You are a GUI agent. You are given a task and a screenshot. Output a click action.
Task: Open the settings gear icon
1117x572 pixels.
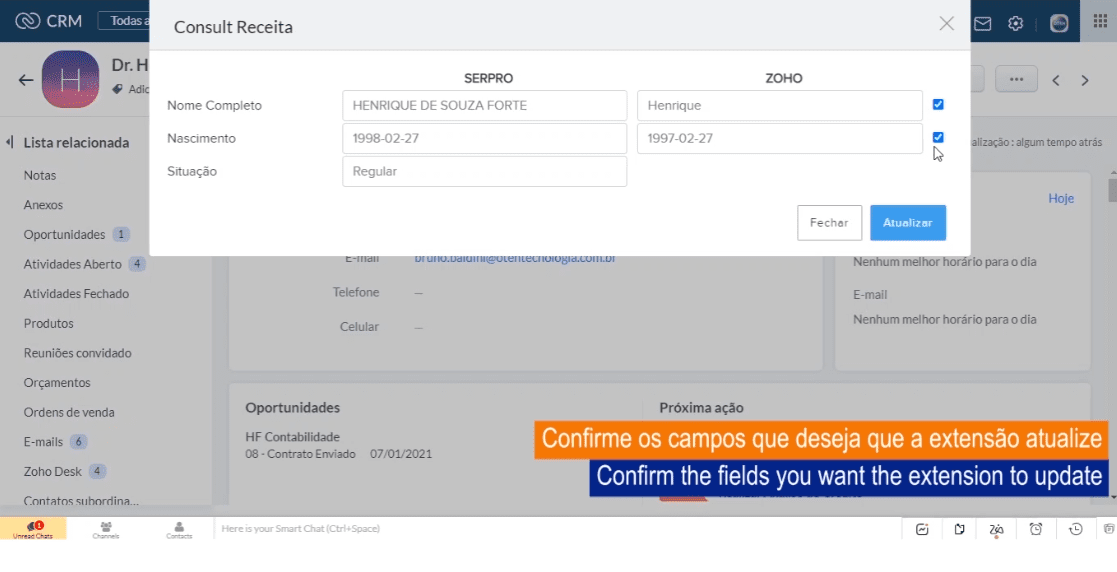point(1015,23)
